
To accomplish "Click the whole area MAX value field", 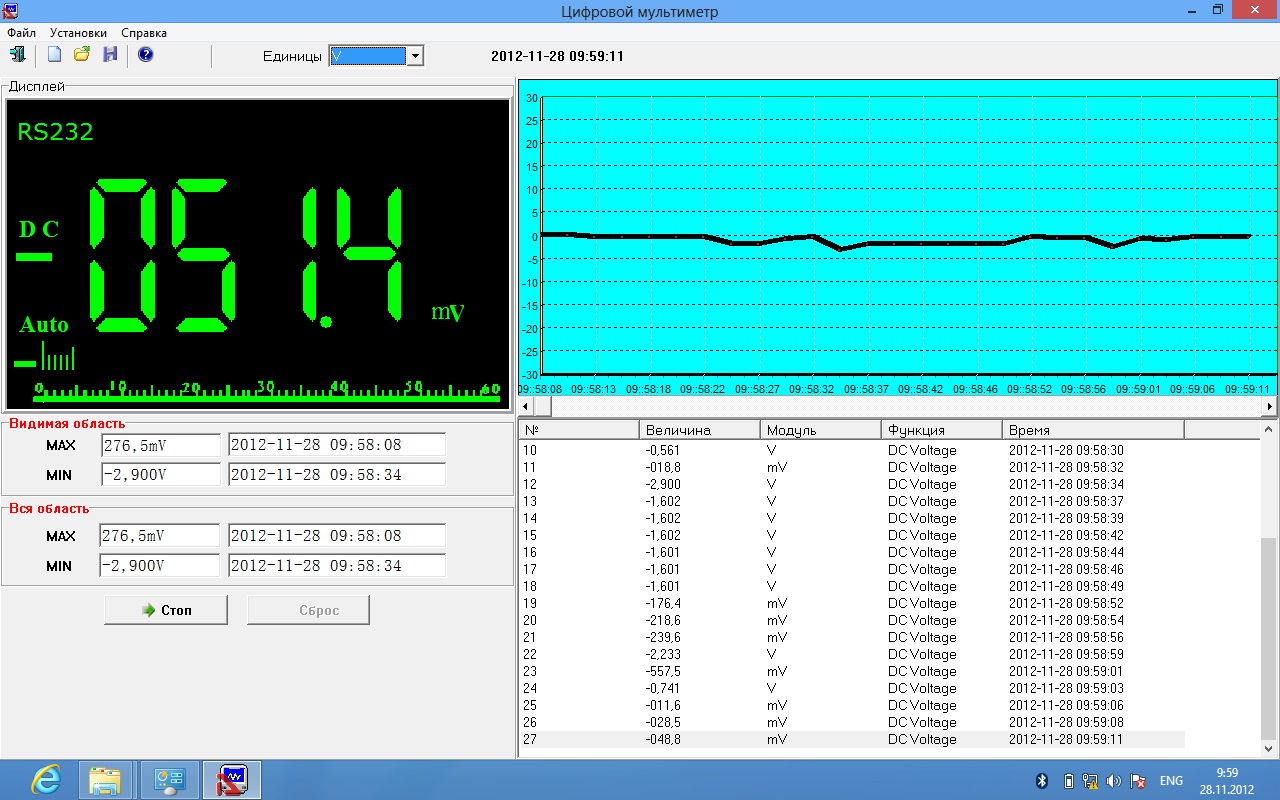I will point(160,536).
